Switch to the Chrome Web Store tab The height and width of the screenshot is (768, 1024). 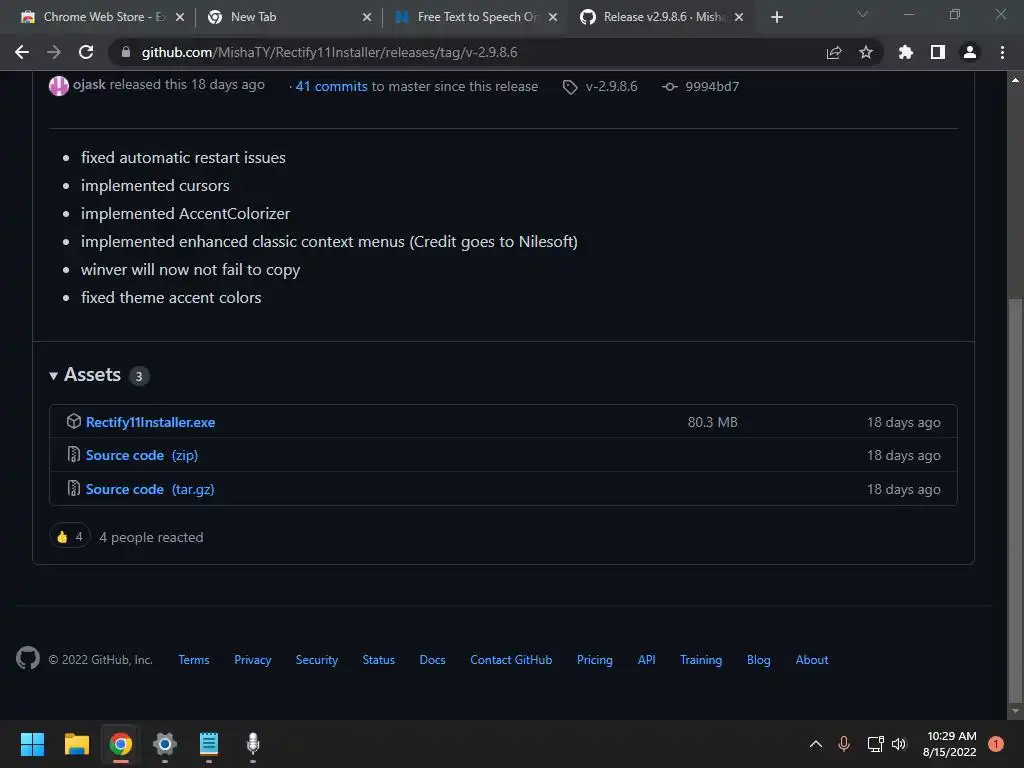(x=102, y=18)
